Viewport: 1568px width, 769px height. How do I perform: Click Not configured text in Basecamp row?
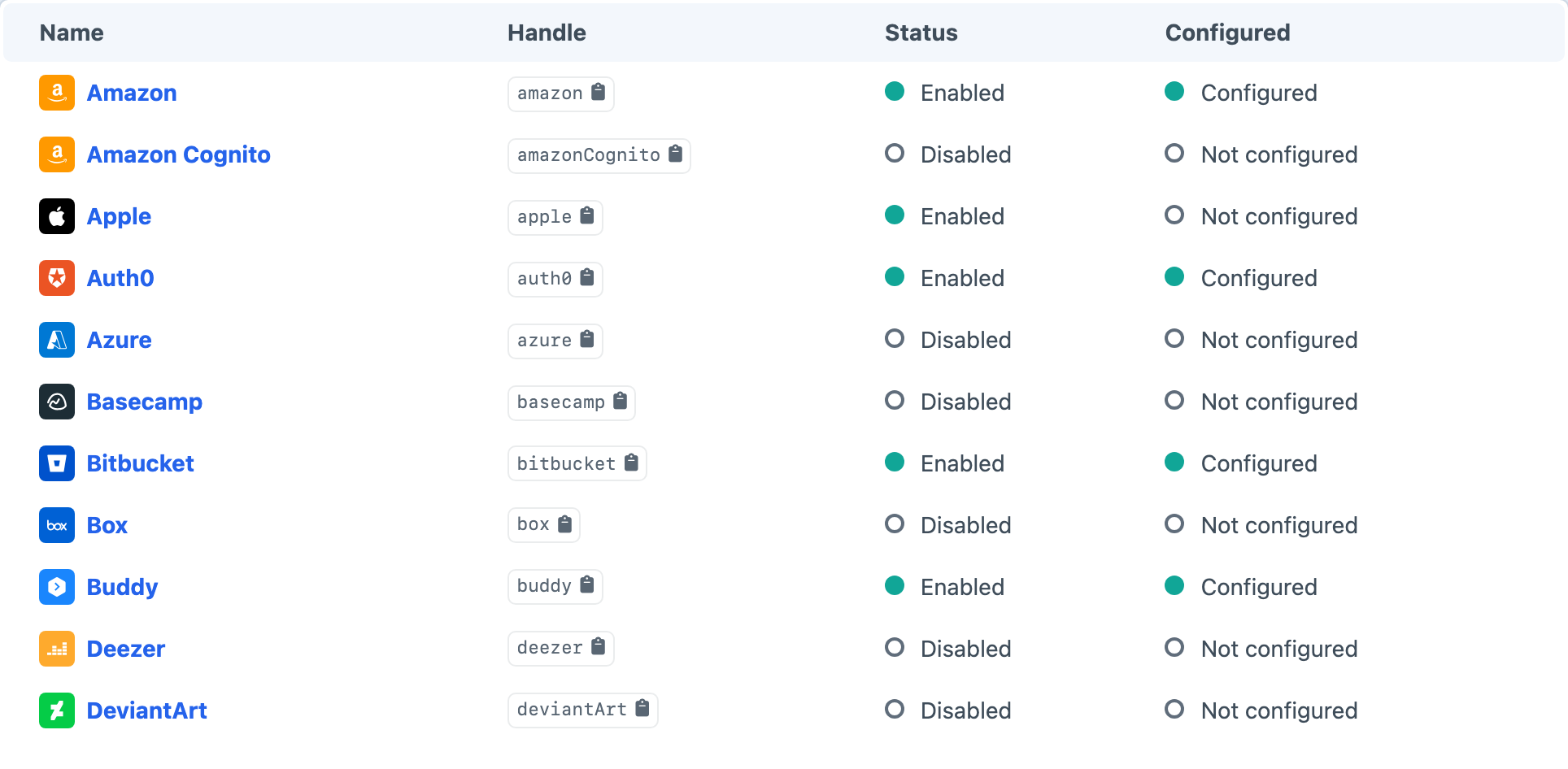[1279, 402]
